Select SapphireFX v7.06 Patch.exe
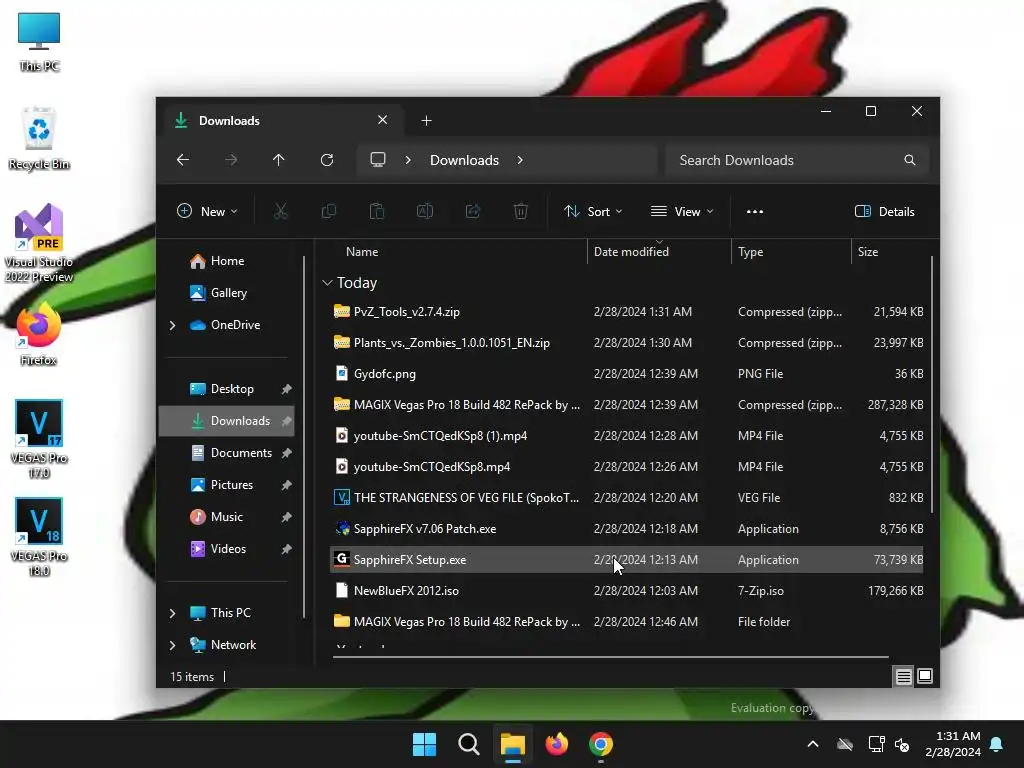The image size is (1024, 768). click(627, 529)
